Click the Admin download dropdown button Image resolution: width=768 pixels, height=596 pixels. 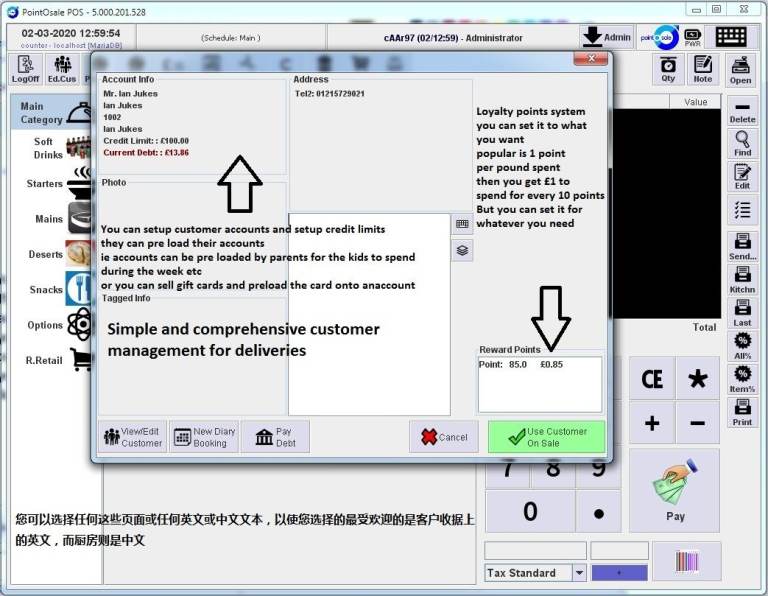pyautogui.click(x=607, y=37)
